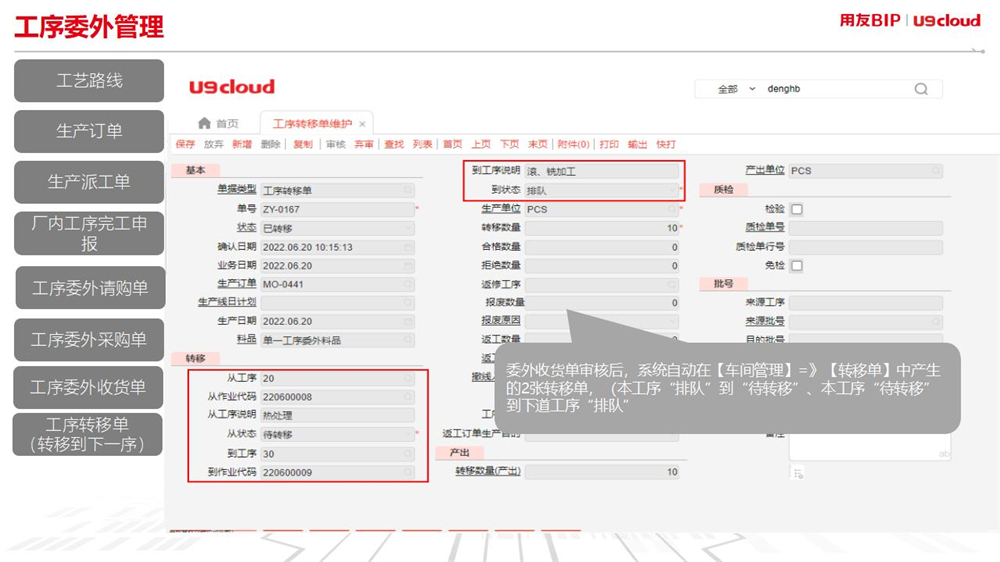Open 附件(0) attachments
Screen dimensions: 1000x562
[573, 144]
